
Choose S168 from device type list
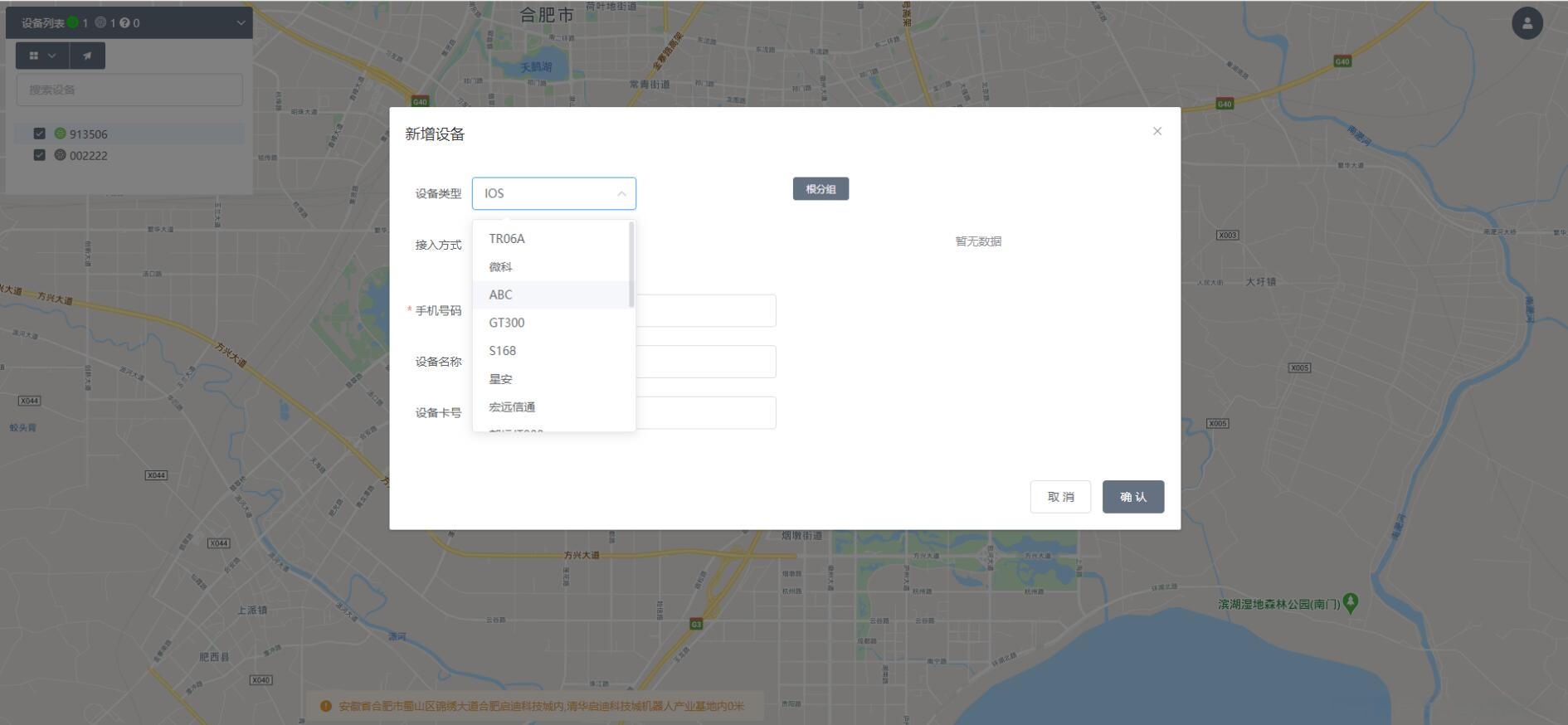click(553, 351)
